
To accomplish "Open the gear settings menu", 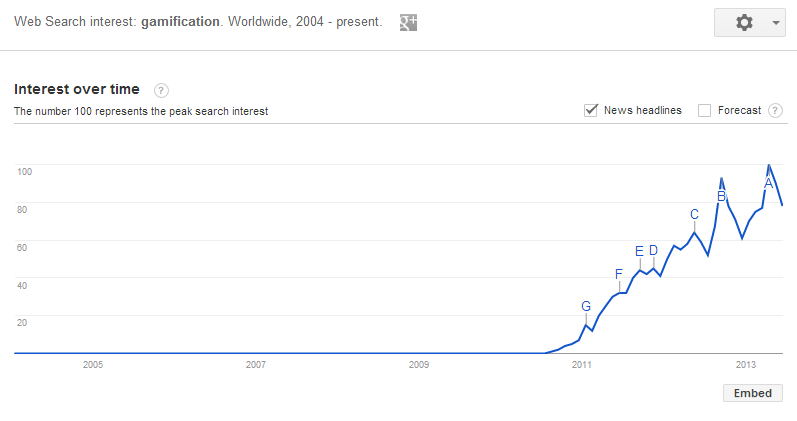I will [x=744, y=22].
